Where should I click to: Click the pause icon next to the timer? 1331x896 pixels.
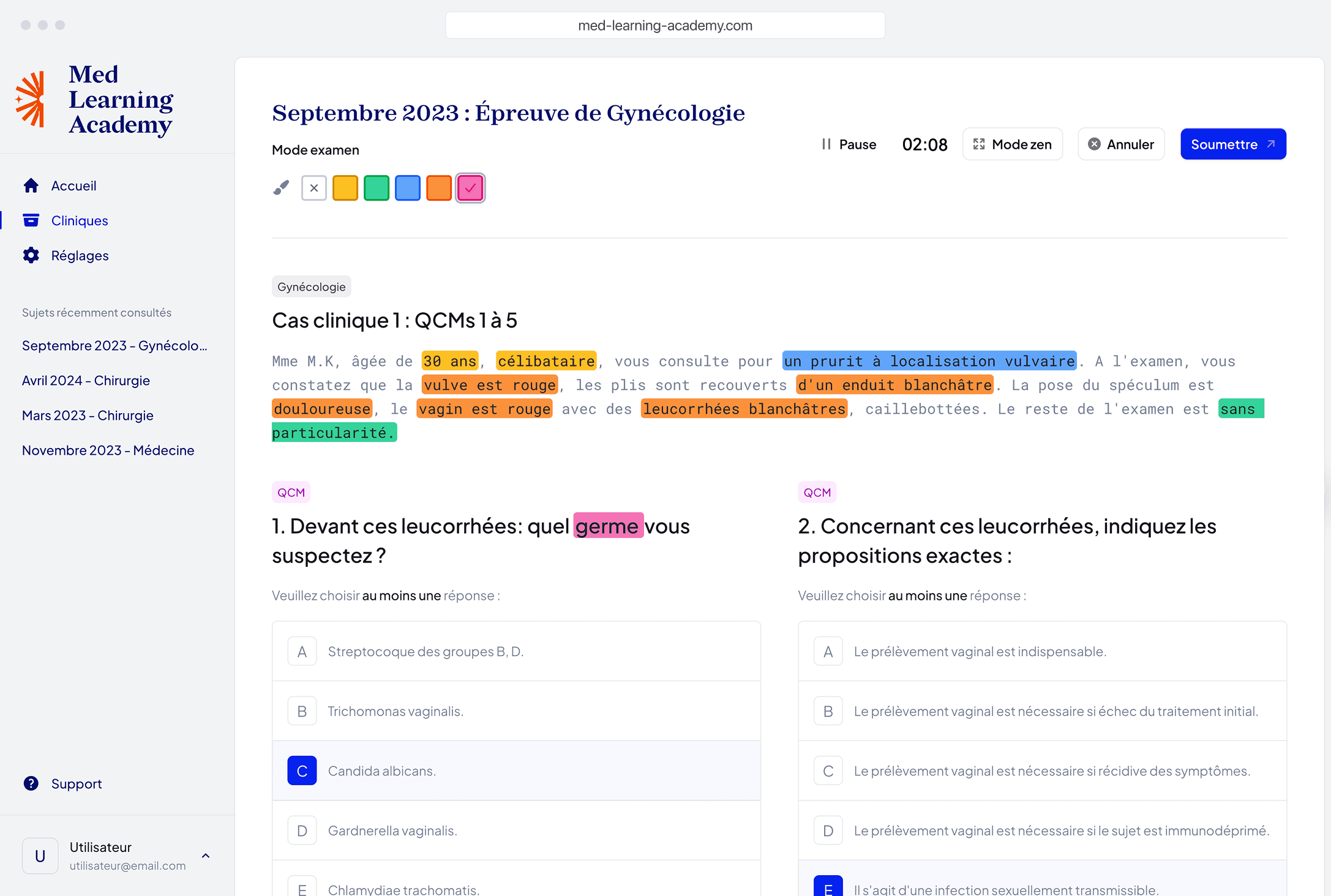(x=827, y=144)
